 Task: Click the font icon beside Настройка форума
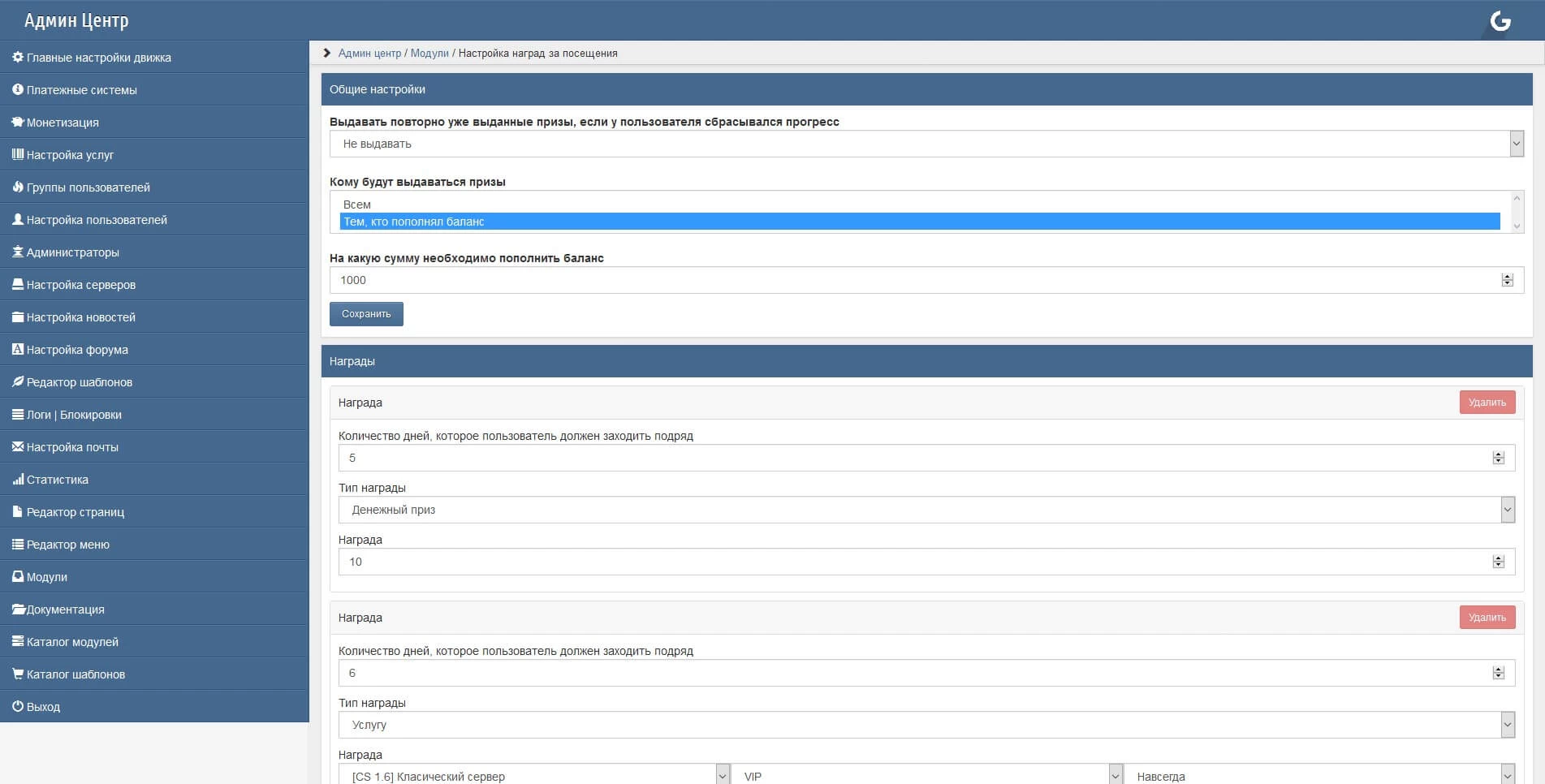point(18,350)
